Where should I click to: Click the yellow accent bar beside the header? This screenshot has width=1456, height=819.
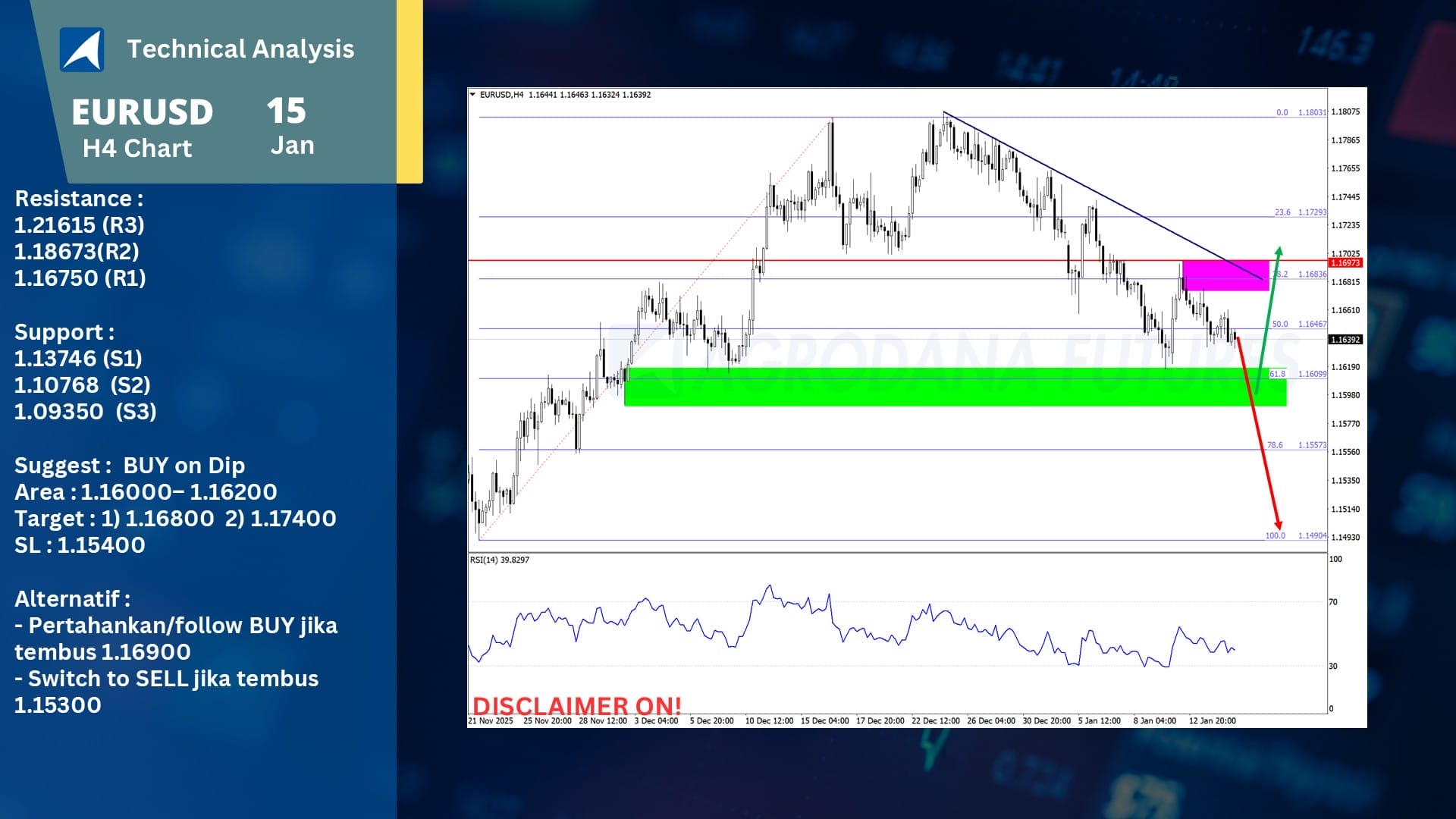(x=410, y=91)
